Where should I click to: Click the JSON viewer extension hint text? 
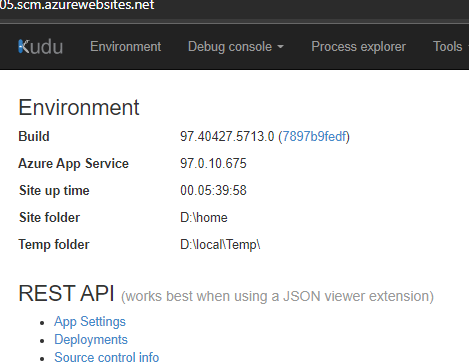tap(277, 296)
